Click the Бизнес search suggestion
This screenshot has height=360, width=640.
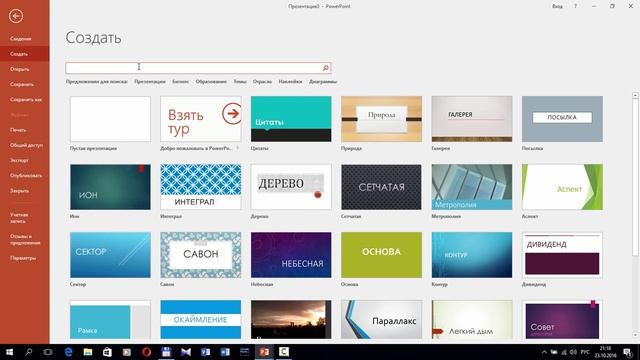pyautogui.click(x=180, y=82)
